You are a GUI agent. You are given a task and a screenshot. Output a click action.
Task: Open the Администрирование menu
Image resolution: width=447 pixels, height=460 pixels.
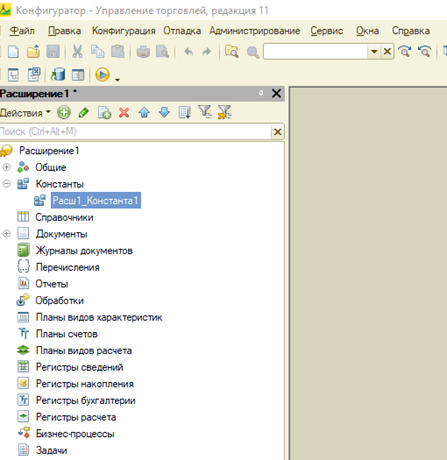[255, 31]
